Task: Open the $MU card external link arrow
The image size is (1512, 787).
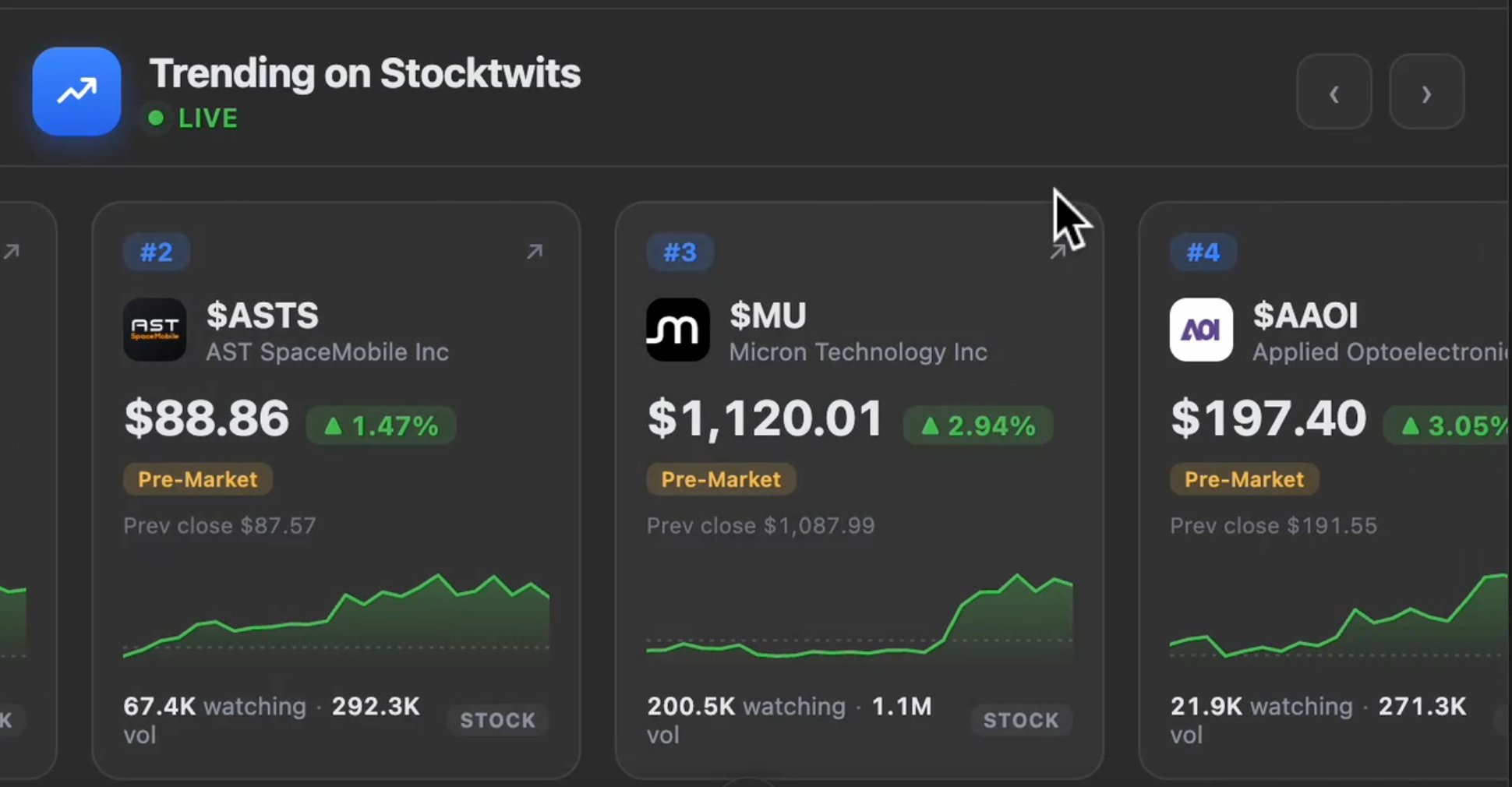Action: (x=1058, y=252)
